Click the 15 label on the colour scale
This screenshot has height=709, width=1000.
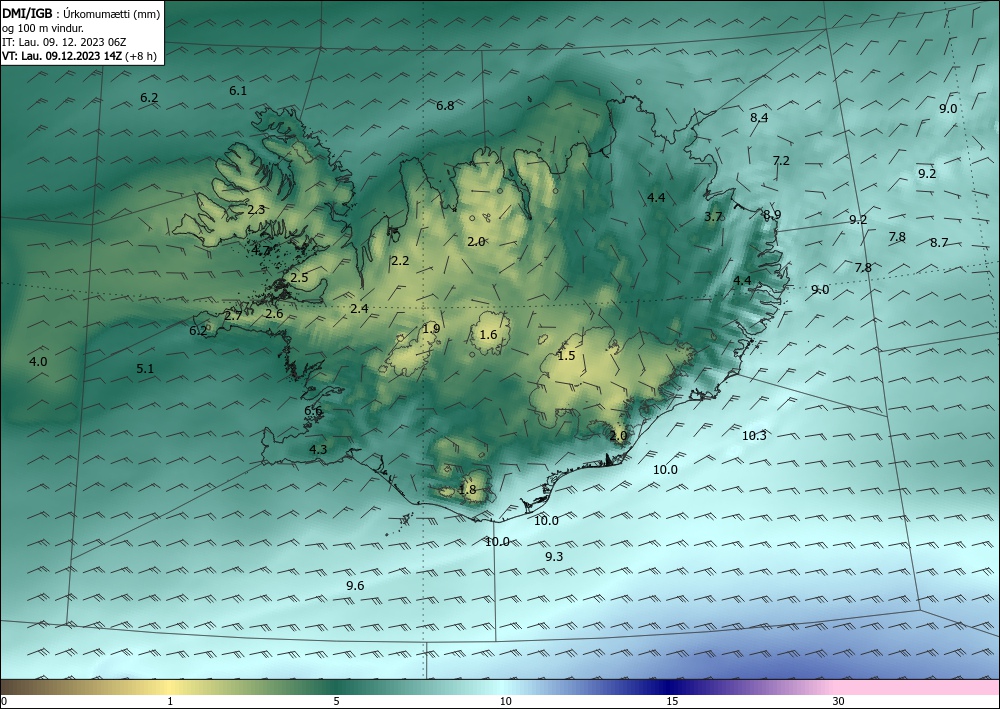[x=672, y=702]
